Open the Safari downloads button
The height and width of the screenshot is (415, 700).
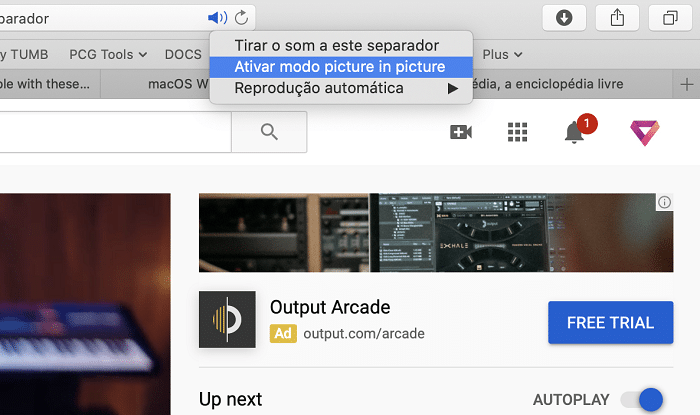click(563, 18)
